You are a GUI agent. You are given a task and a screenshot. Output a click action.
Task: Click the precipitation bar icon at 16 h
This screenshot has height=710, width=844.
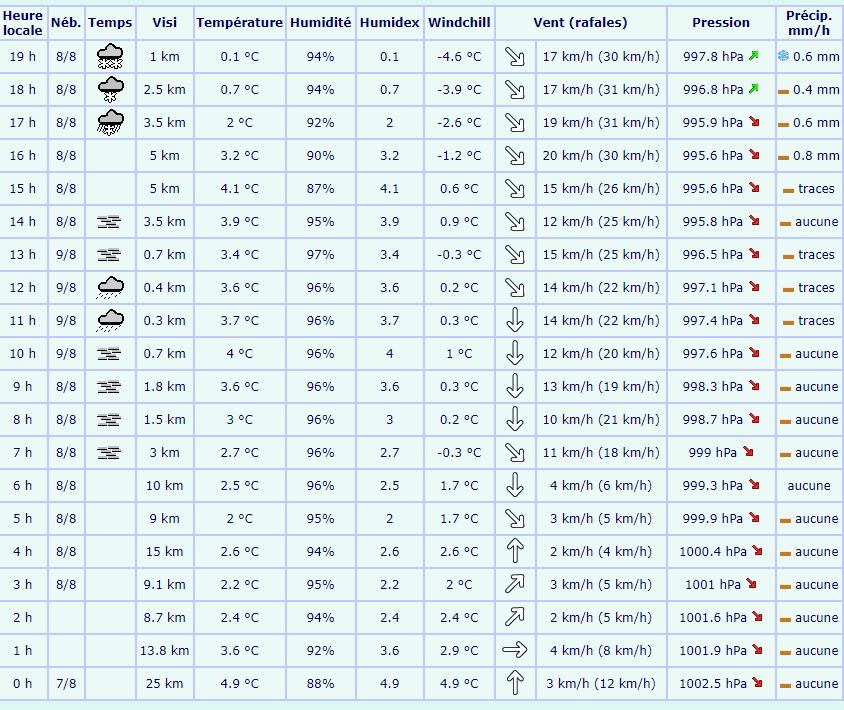pos(784,156)
